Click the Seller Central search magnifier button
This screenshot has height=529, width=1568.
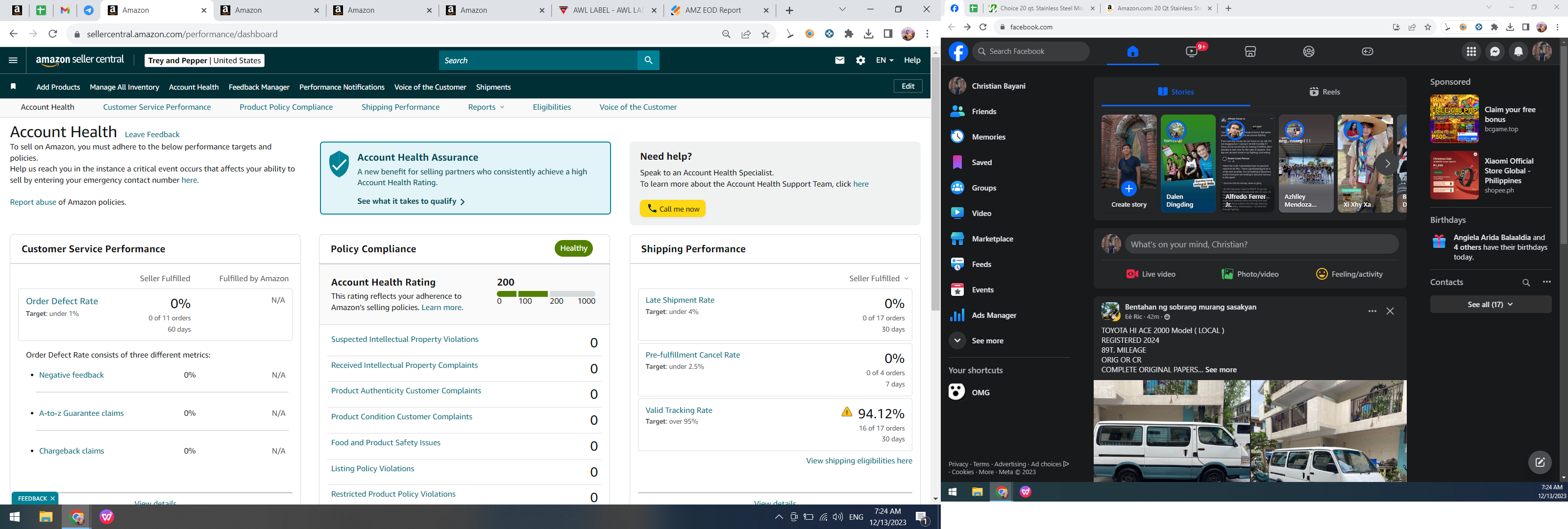648,60
